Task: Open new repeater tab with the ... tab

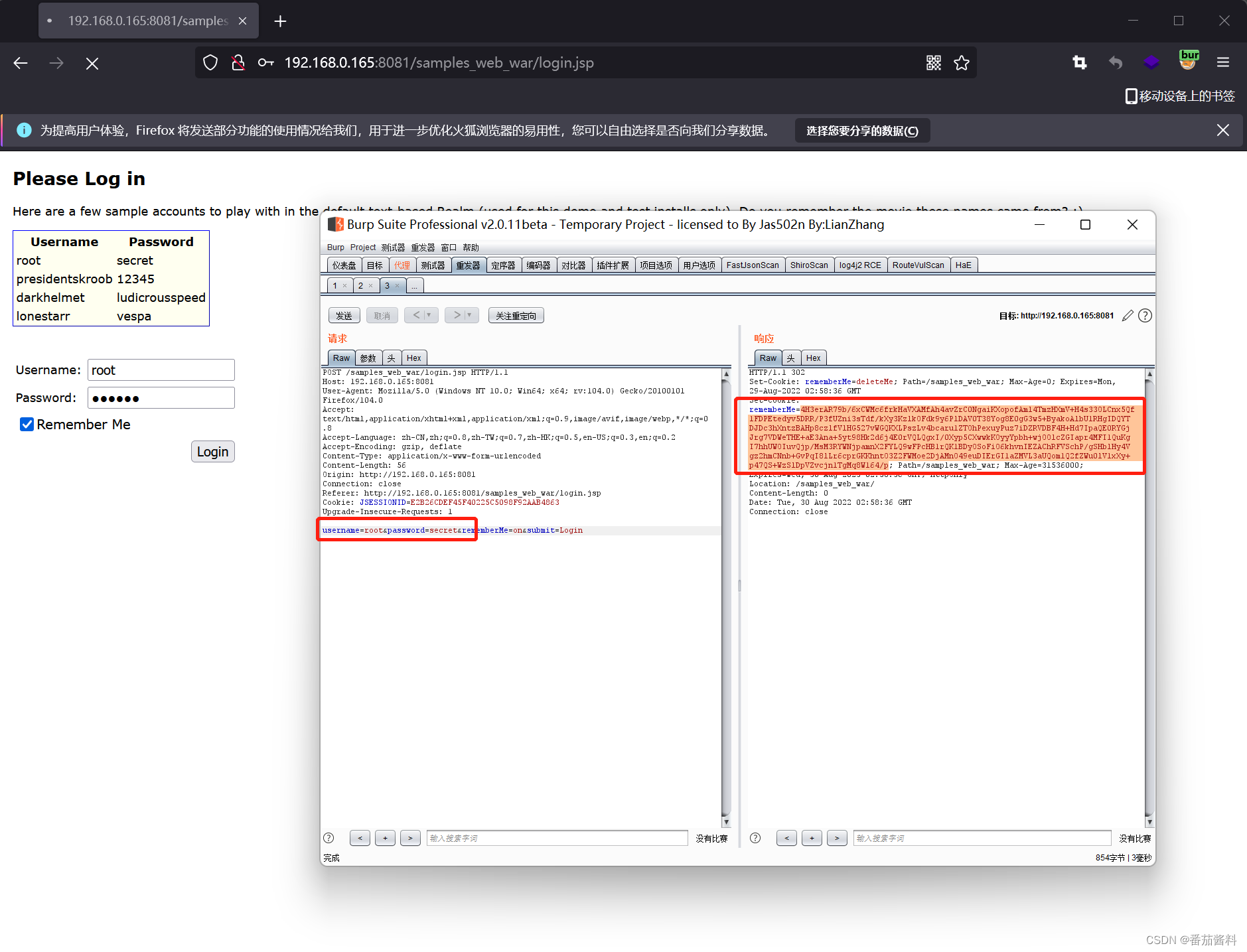Action: click(x=415, y=286)
